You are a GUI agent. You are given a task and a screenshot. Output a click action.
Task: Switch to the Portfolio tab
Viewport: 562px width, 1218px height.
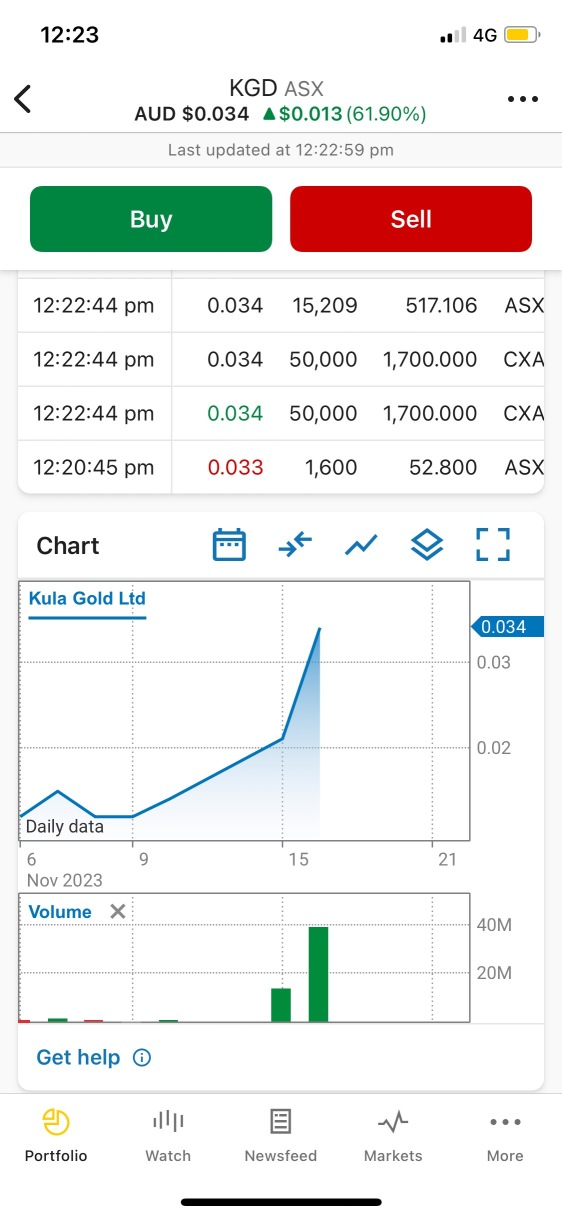click(x=56, y=1135)
